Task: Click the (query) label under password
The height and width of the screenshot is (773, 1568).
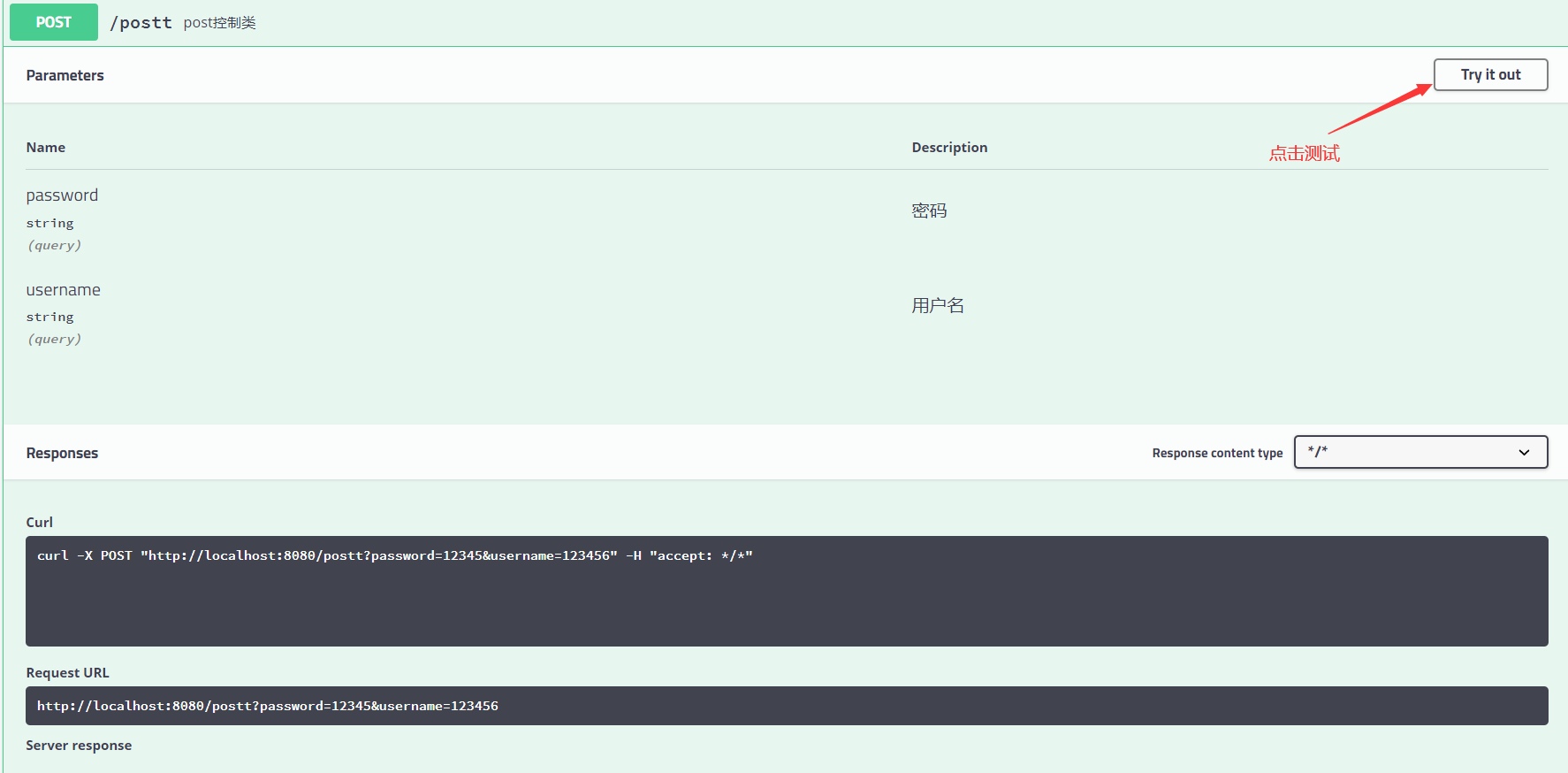Action: pos(54,245)
